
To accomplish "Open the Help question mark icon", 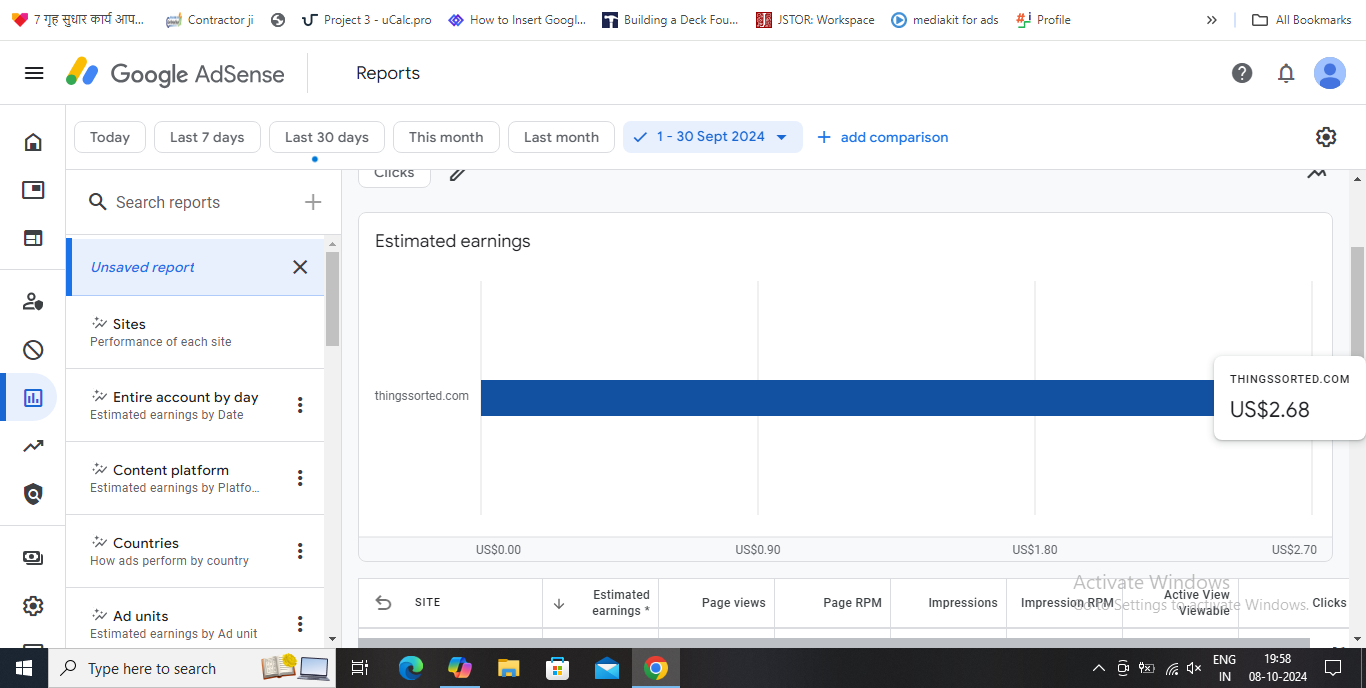I will pos(1242,73).
